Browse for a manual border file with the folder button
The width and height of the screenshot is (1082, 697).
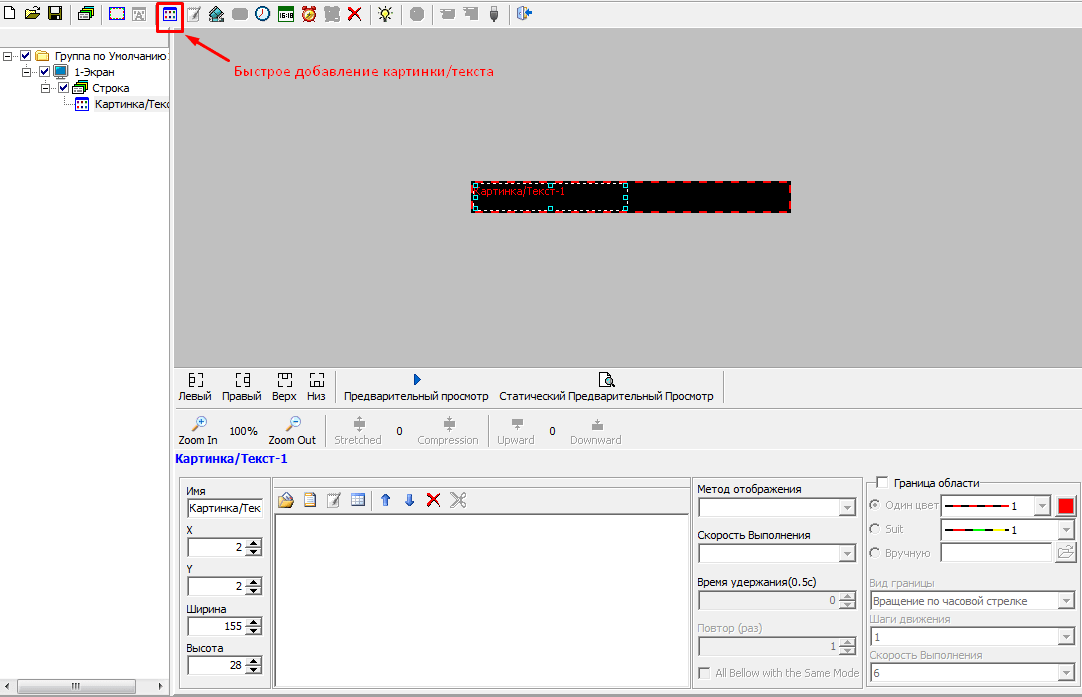click(x=1065, y=552)
